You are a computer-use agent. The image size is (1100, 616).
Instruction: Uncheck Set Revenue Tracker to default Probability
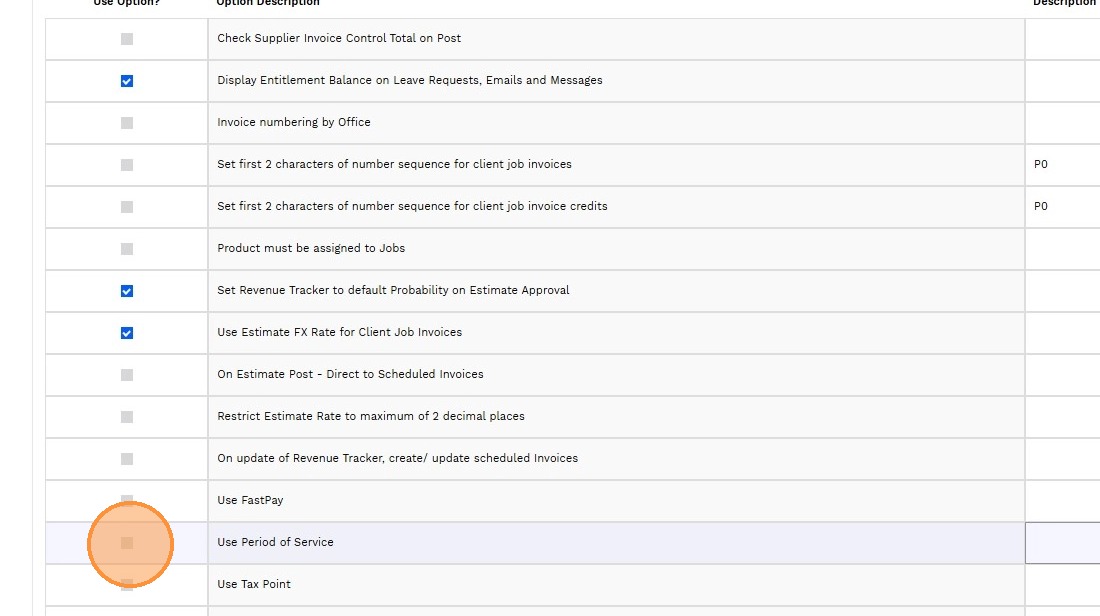tap(127, 291)
